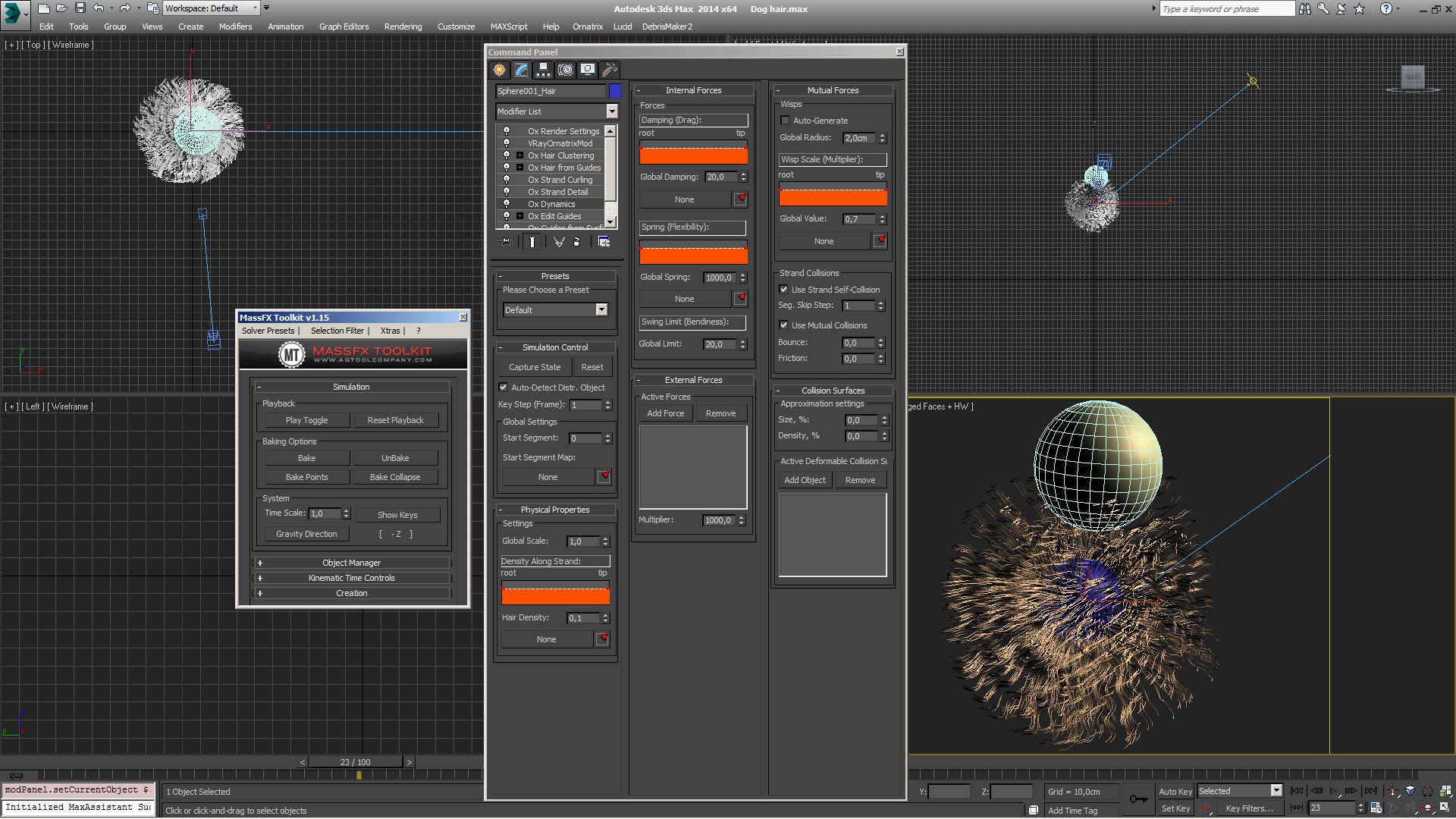Screen dimensions: 1456x819
Task: Open the Utilities hammer tab
Action: [x=610, y=71]
